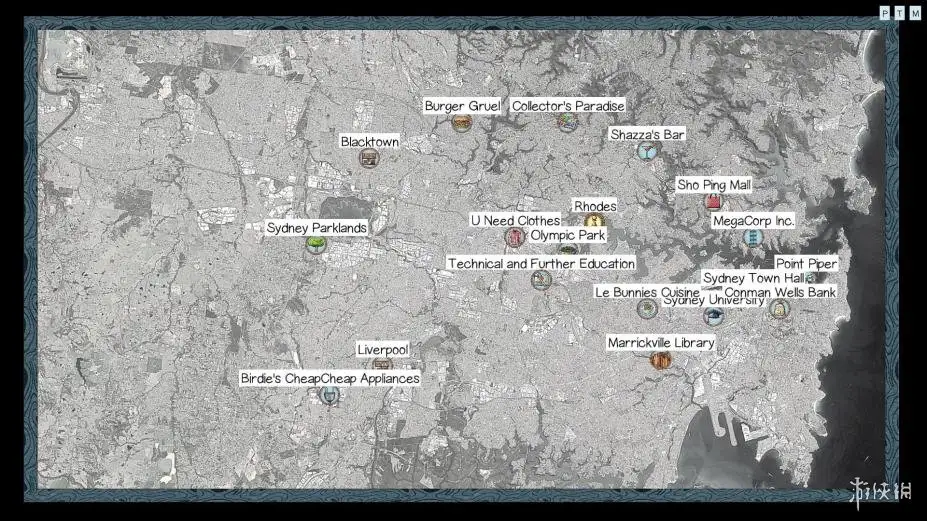Click the Liverpool location icon
927x521 pixels.
(x=383, y=364)
